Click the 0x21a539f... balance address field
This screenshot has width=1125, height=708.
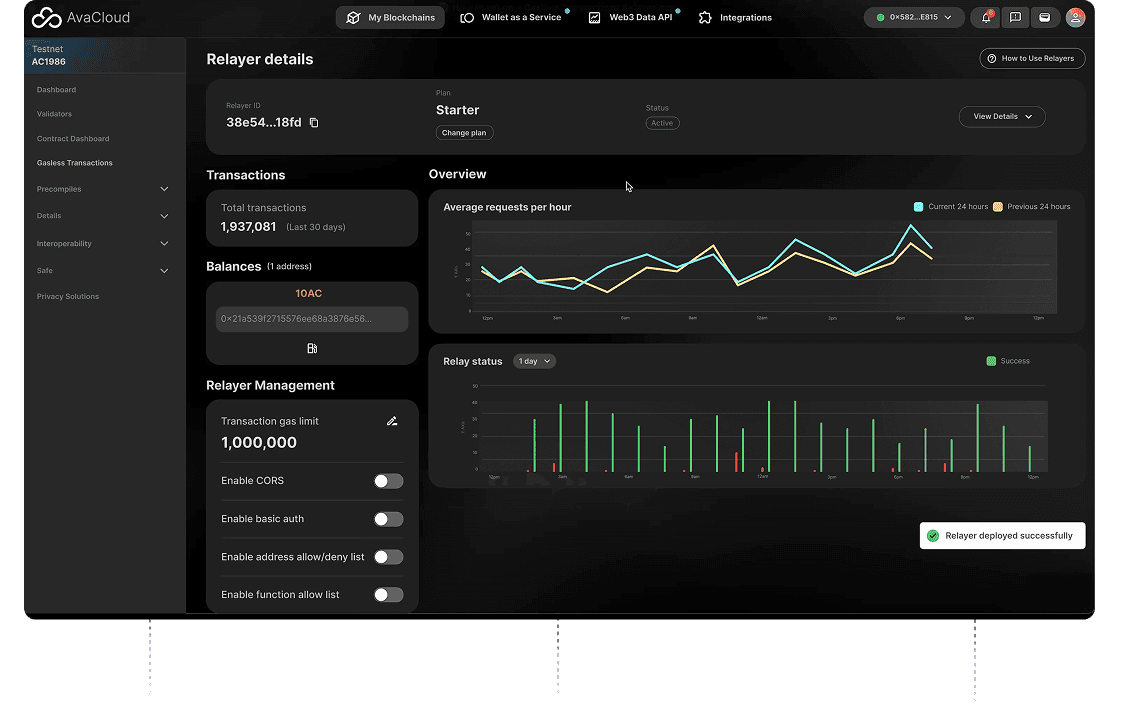coord(312,319)
